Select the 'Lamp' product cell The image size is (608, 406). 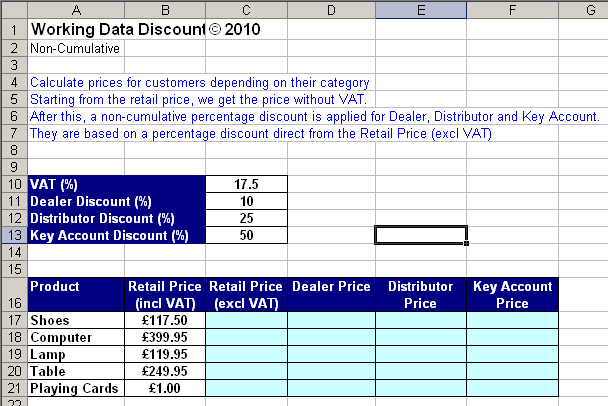(x=76, y=354)
